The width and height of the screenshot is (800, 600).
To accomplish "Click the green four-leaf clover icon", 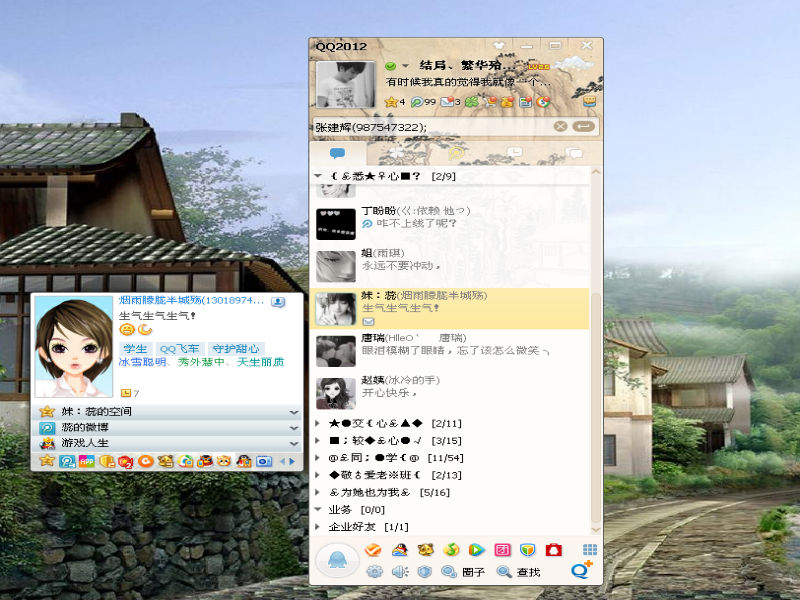I will [x=471, y=102].
